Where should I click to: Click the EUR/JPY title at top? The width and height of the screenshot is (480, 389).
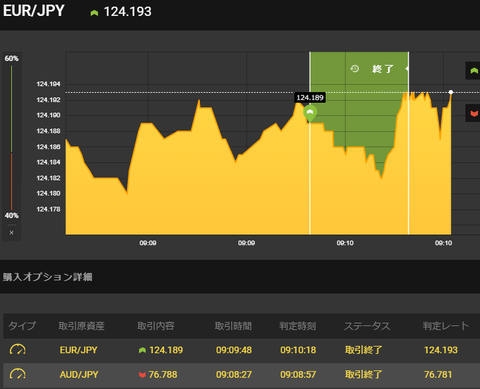click(x=34, y=11)
